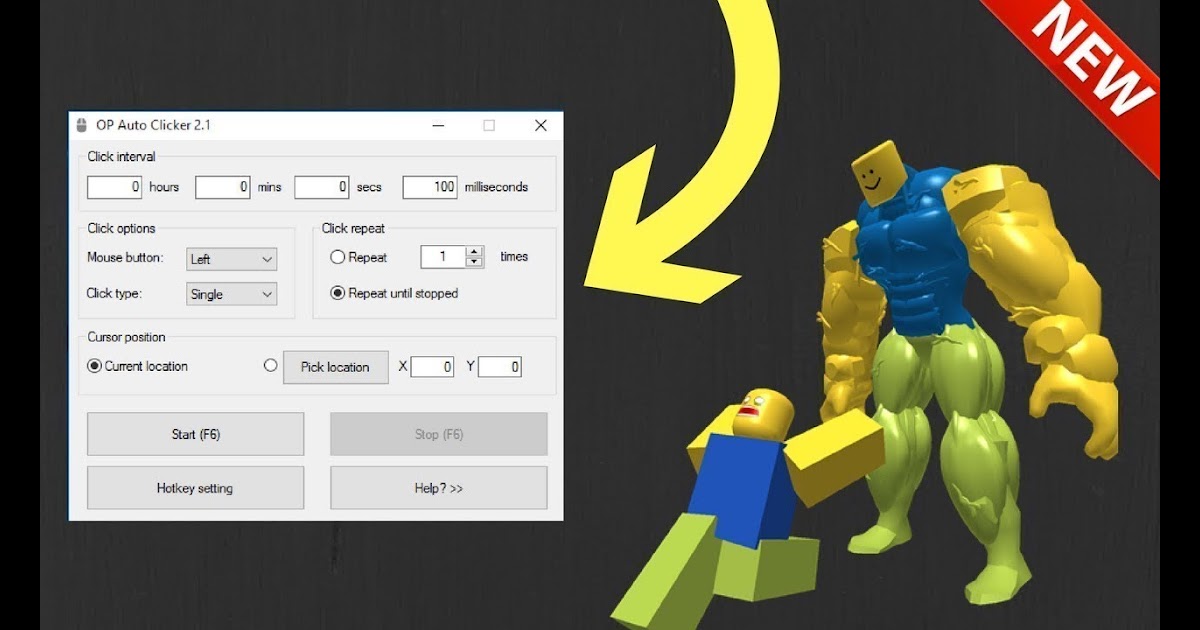The image size is (1200, 630).
Task: Click the X coordinate field
Action: coord(432,367)
